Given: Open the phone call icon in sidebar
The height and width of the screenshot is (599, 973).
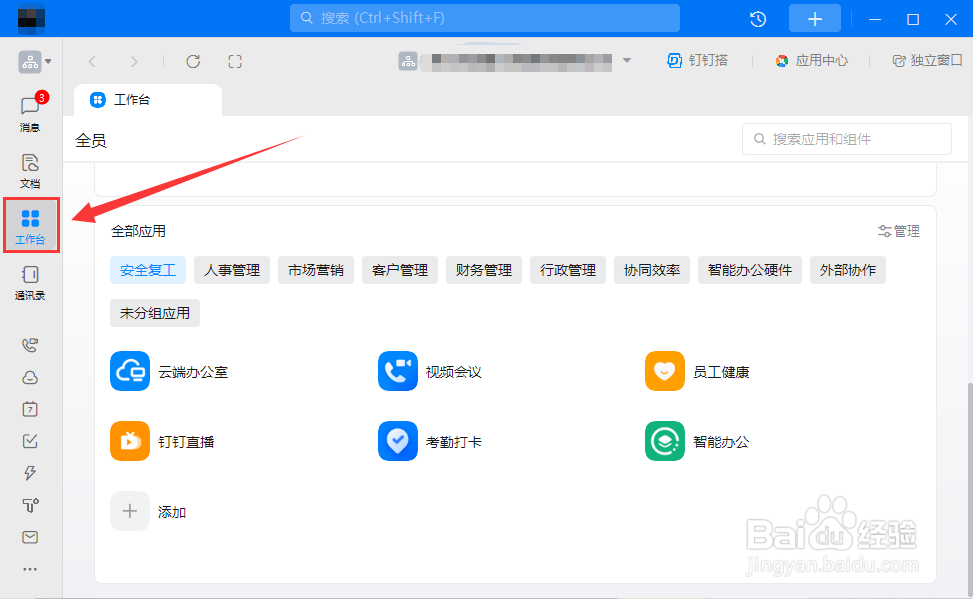Looking at the screenshot, I should point(30,345).
